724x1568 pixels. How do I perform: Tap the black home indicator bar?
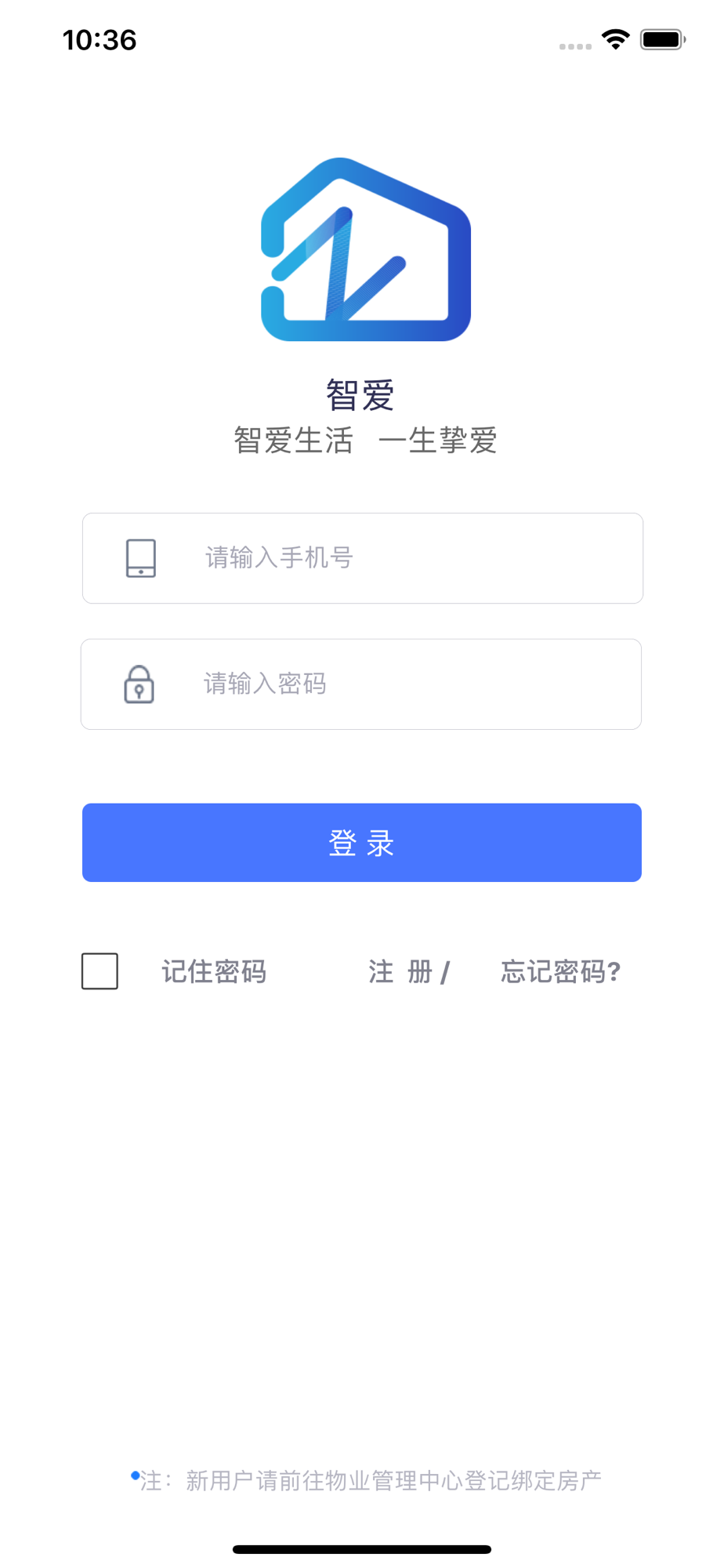pos(362,1549)
